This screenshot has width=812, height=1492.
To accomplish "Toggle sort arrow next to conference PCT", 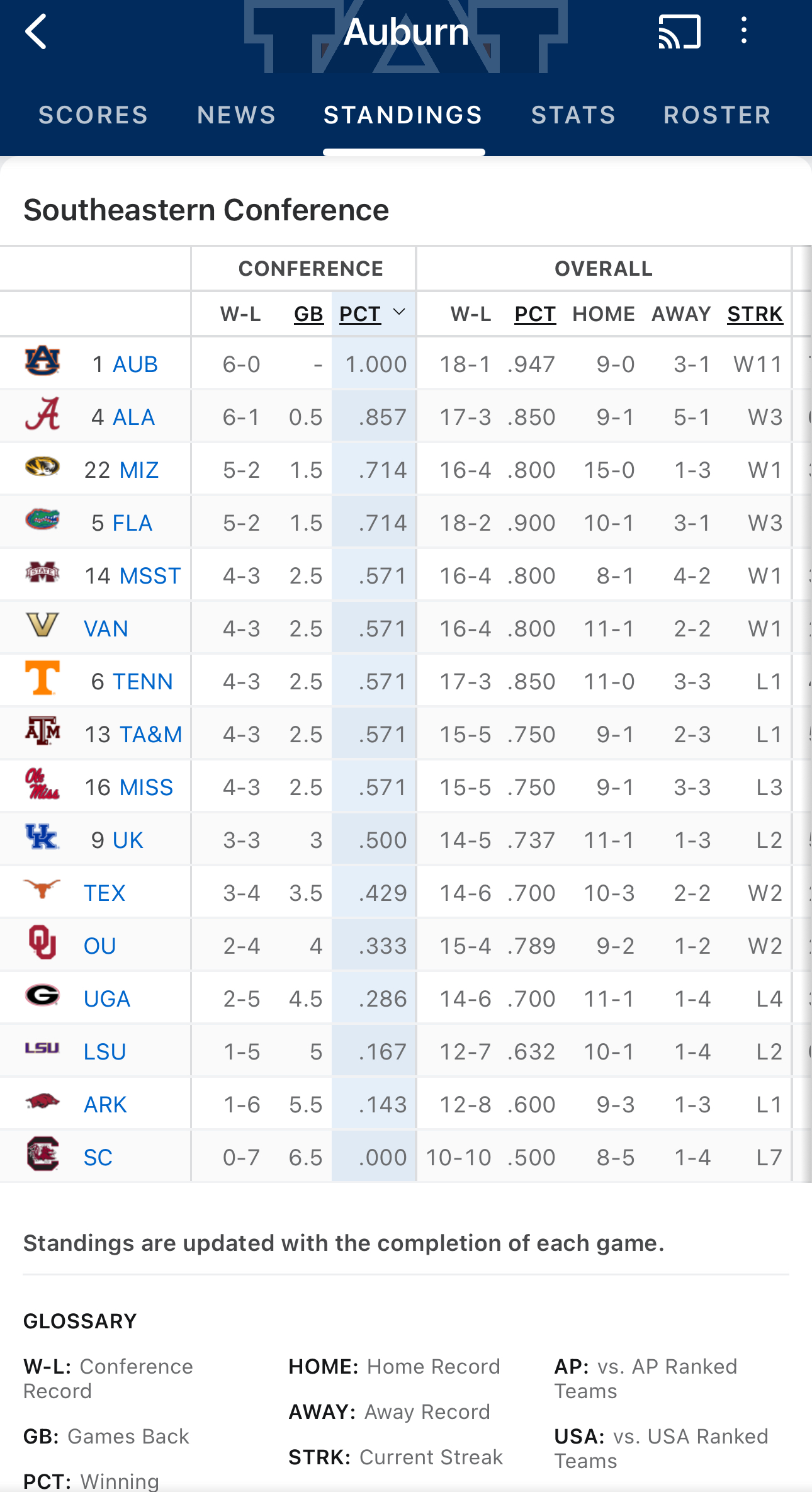I will tap(399, 313).
